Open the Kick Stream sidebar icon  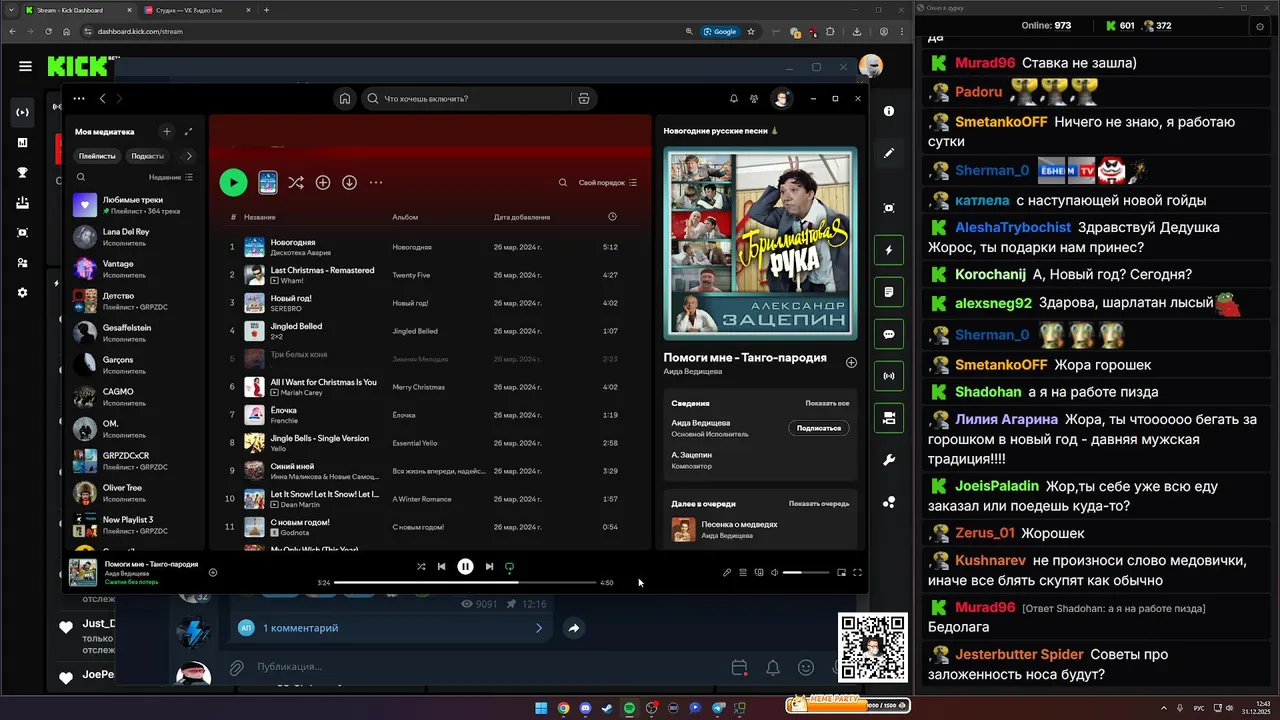tap(22, 112)
